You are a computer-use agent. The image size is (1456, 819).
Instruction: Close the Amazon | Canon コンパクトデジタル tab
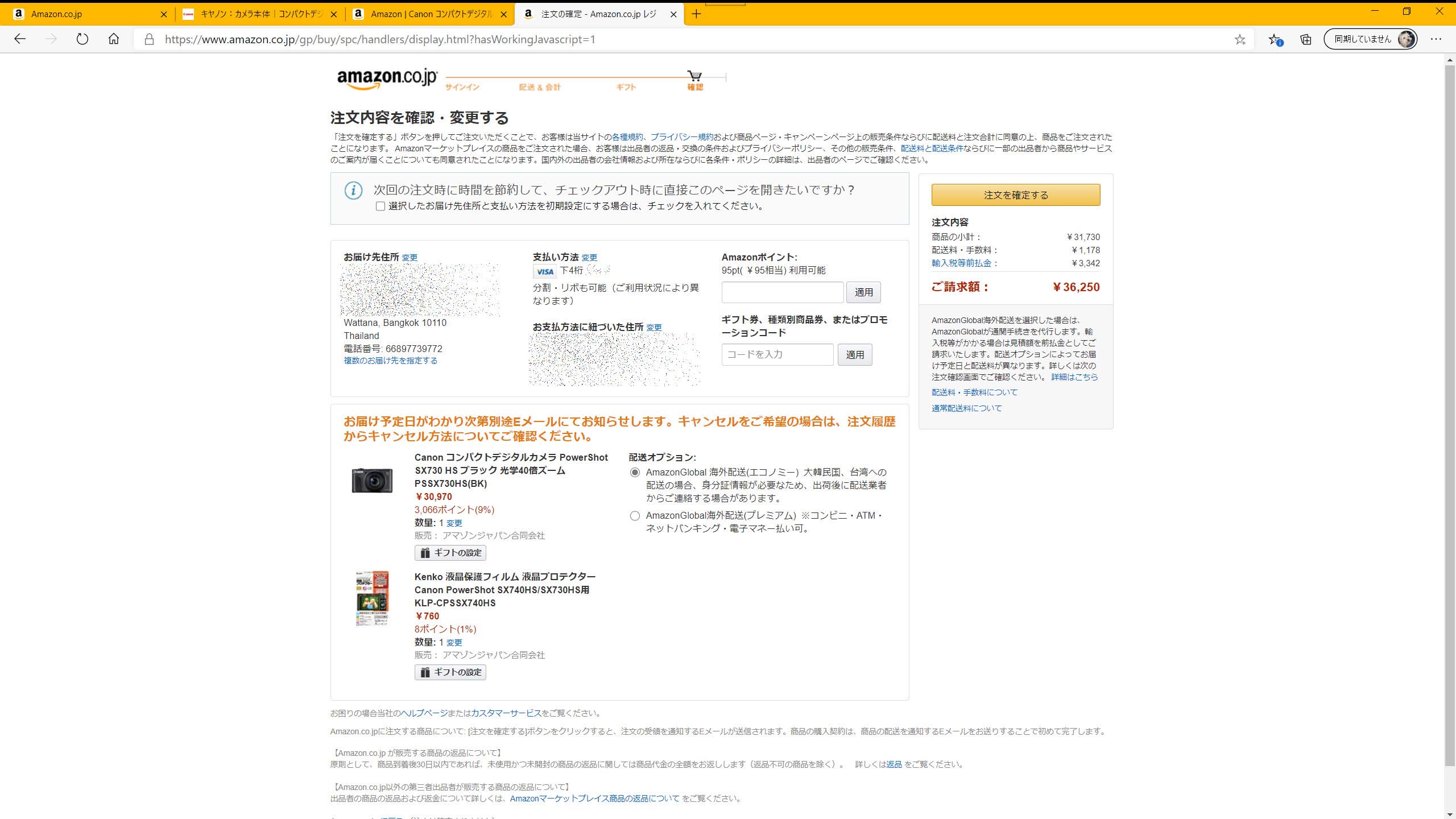(503, 14)
